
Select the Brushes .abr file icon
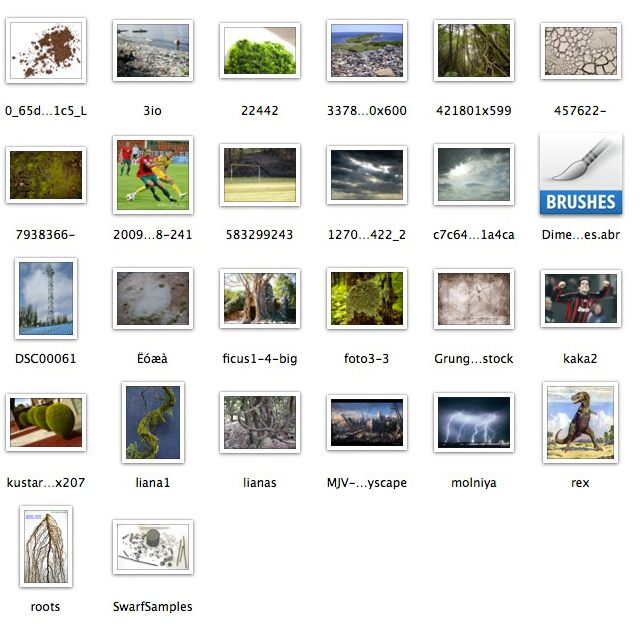(580, 175)
